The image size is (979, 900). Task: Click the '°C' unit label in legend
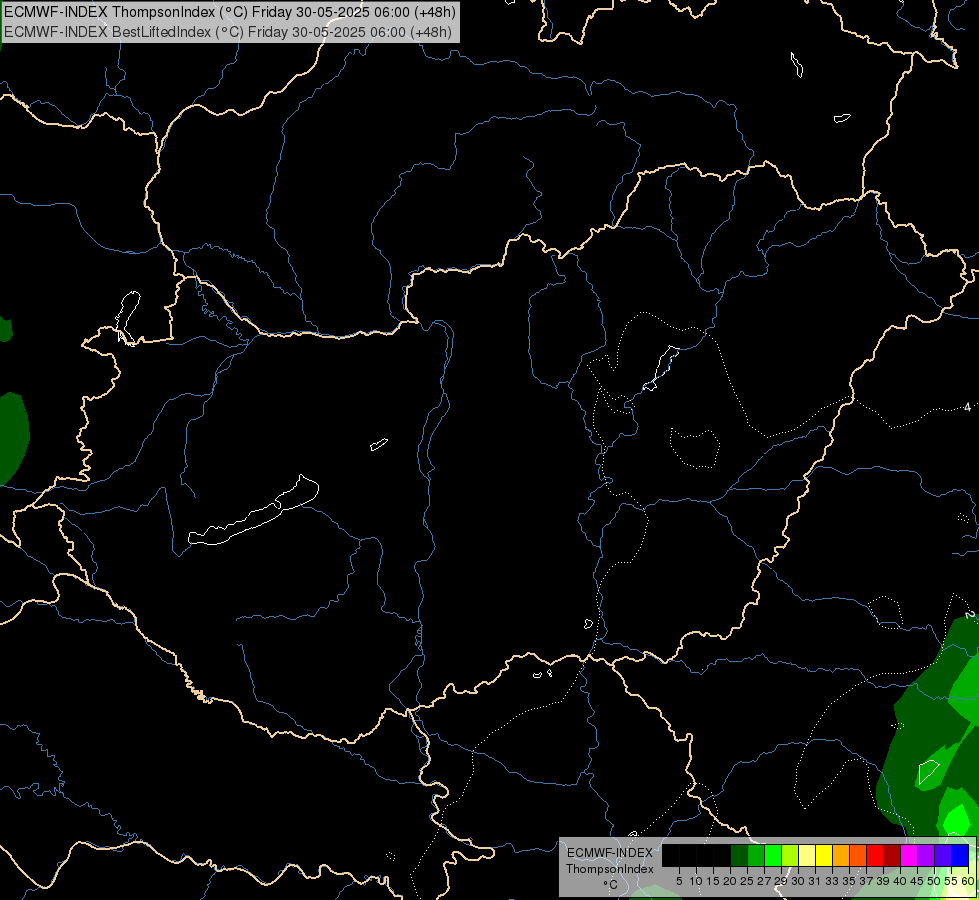611,885
